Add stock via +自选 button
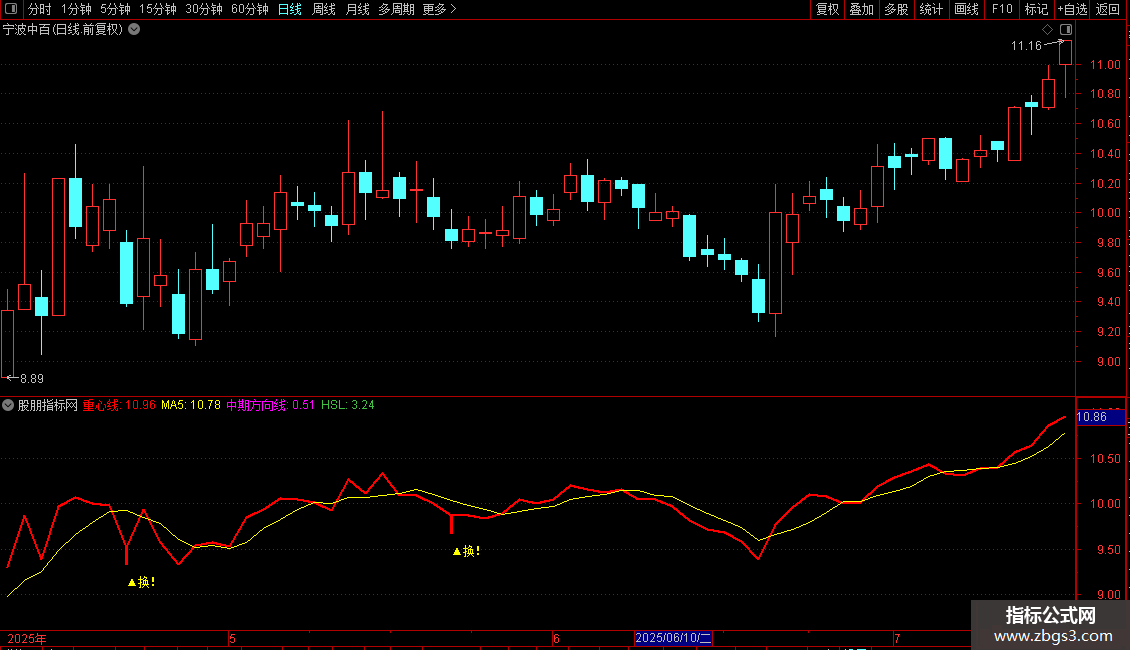 (x=1072, y=9)
